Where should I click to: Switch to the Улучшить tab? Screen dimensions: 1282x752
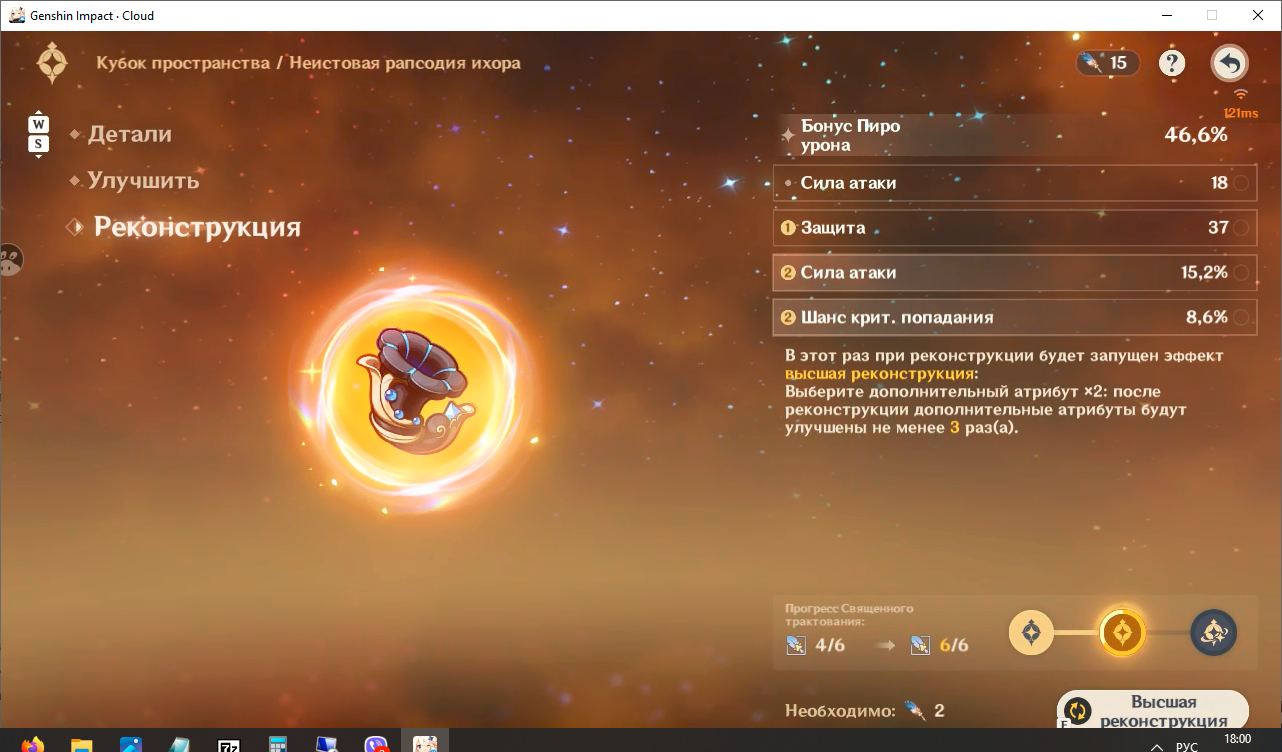click(143, 181)
